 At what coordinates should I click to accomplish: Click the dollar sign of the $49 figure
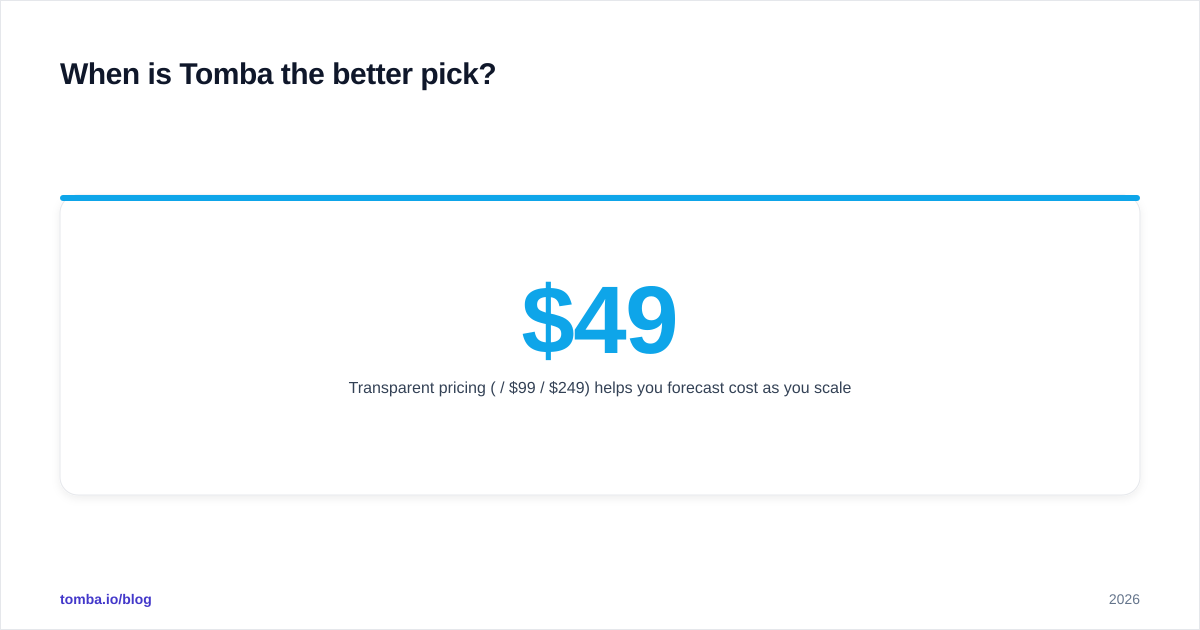pos(547,321)
